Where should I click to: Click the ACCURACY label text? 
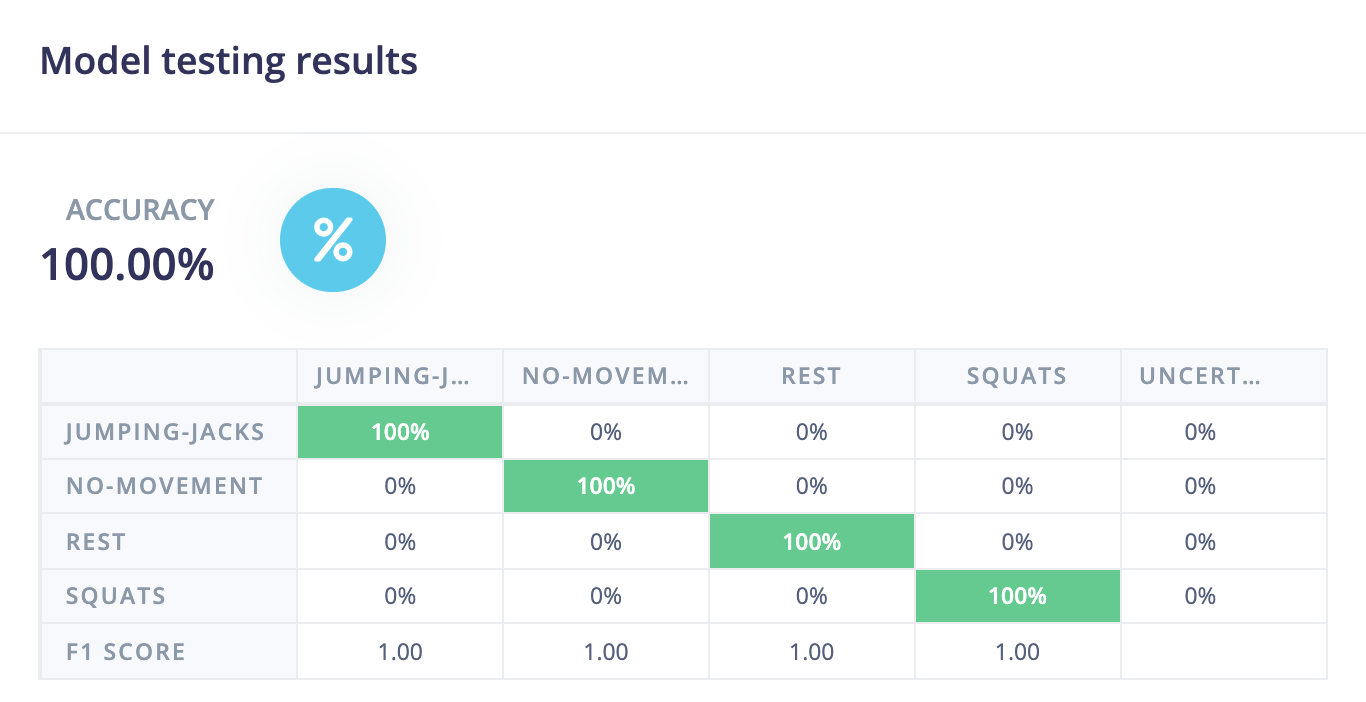pyautogui.click(x=140, y=210)
